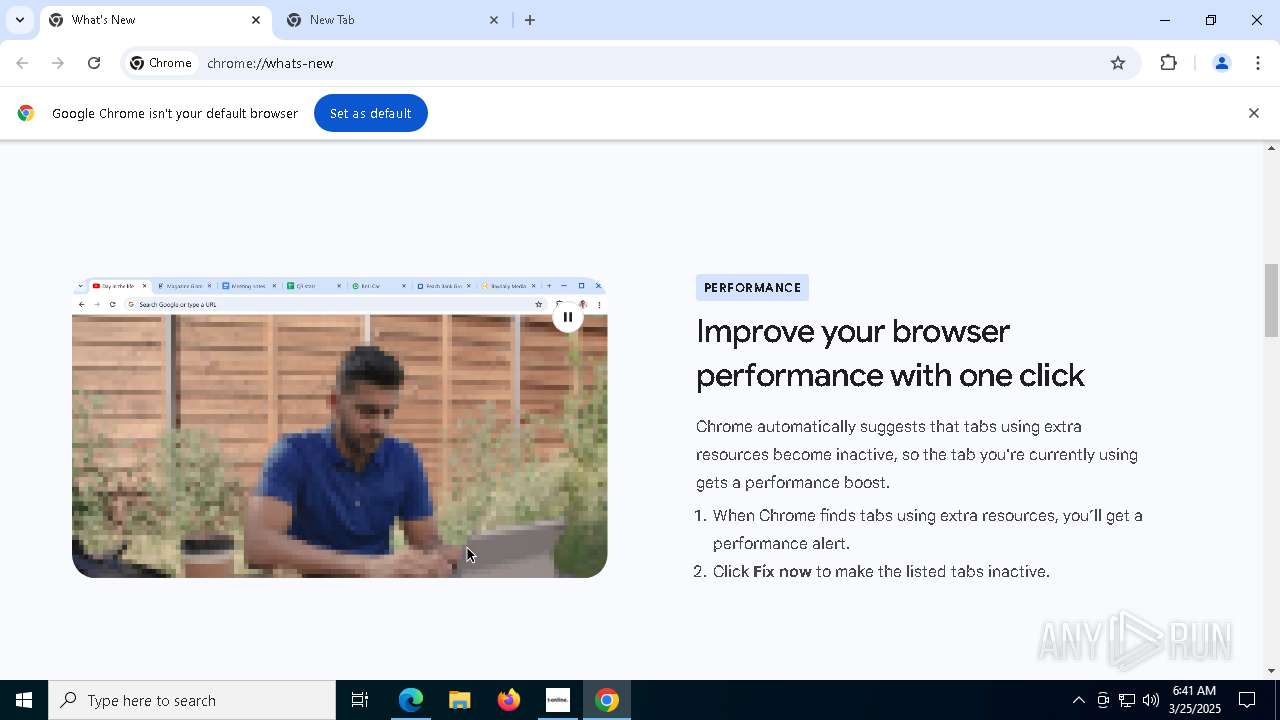The height and width of the screenshot is (720, 1280).
Task: Go back with the back arrow
Action: pyautogui.click(x=22, y=63)
